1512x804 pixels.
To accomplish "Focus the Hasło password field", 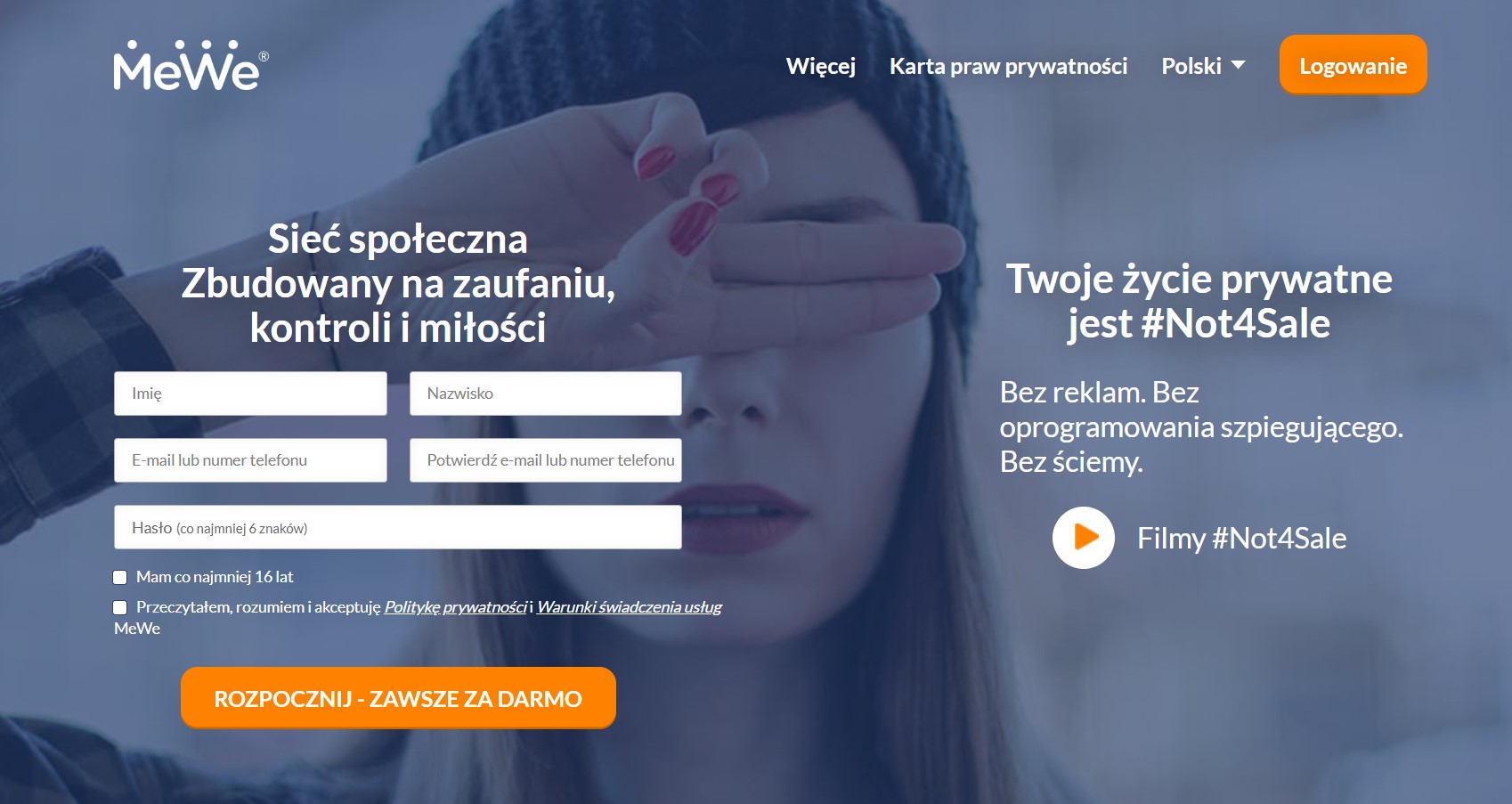I will pos(398,527).
